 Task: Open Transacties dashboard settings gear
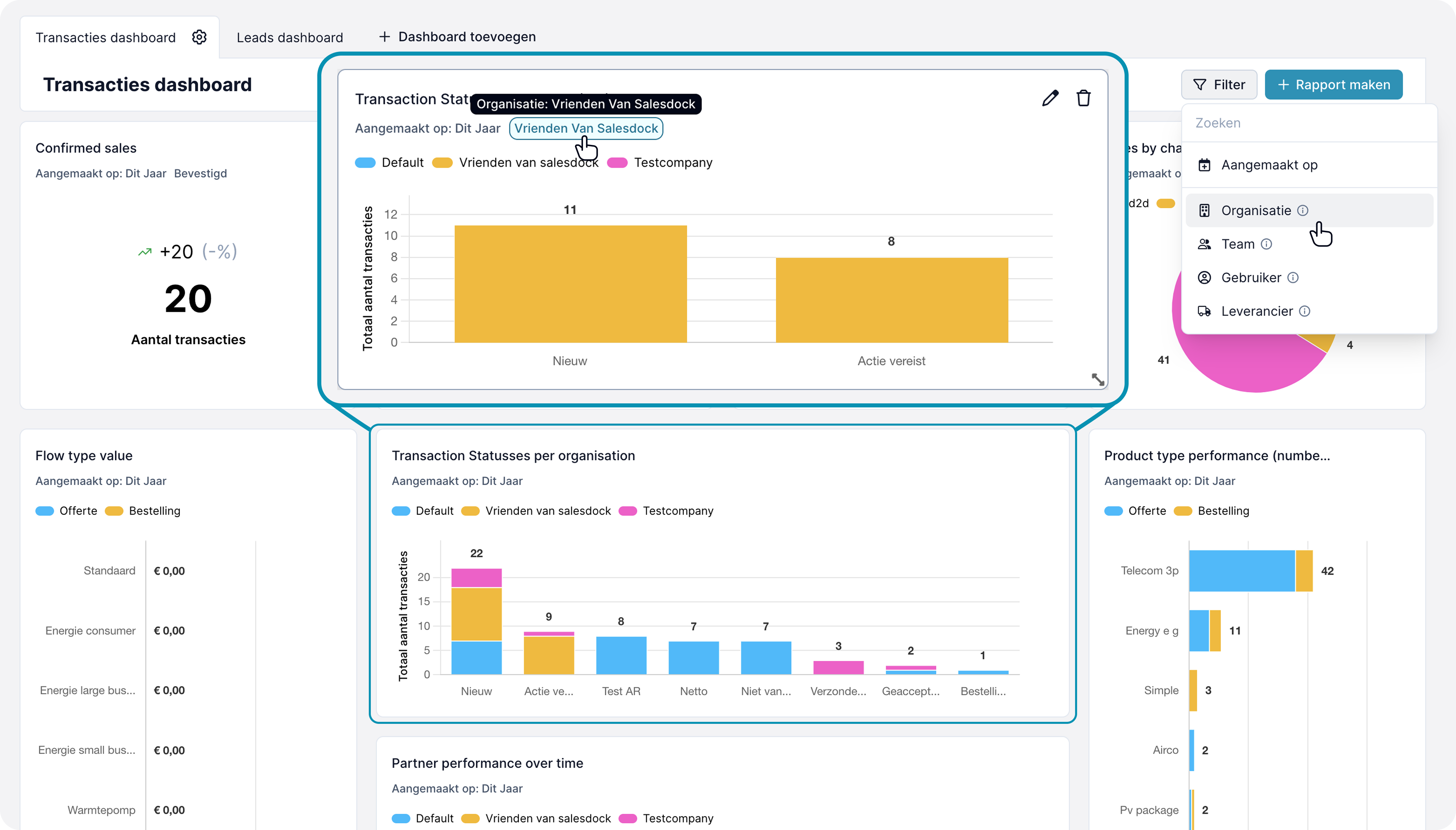pos(199,37)
